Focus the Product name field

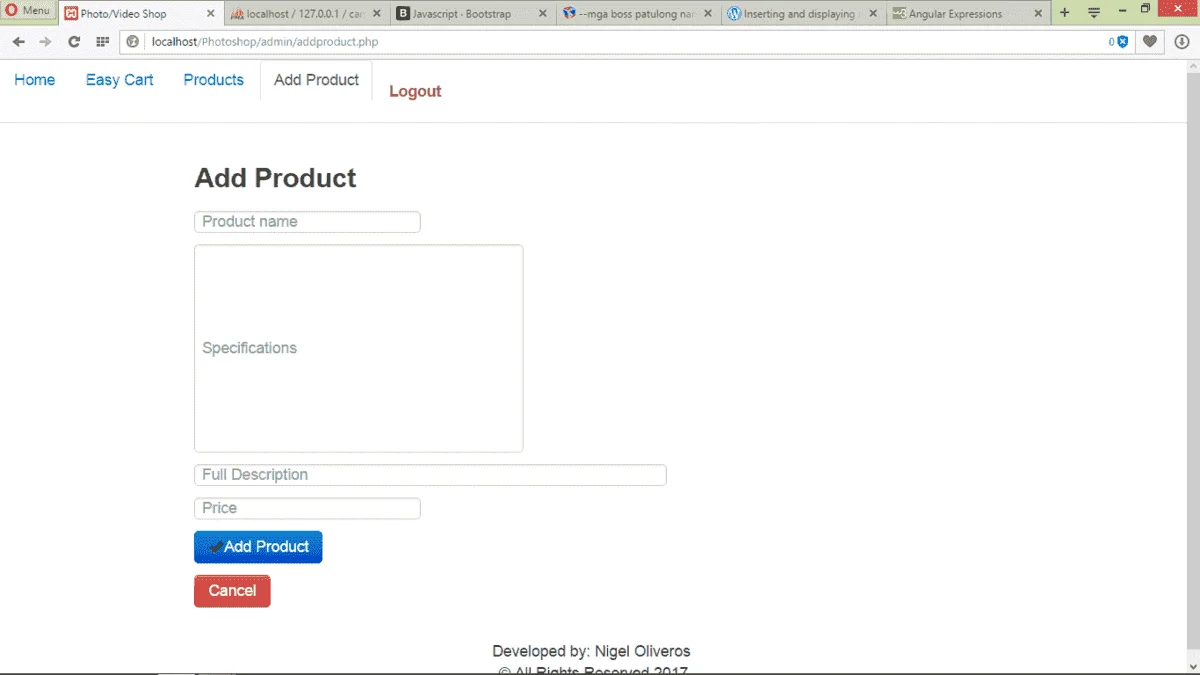pyautogui.click(x=307, y=222)
